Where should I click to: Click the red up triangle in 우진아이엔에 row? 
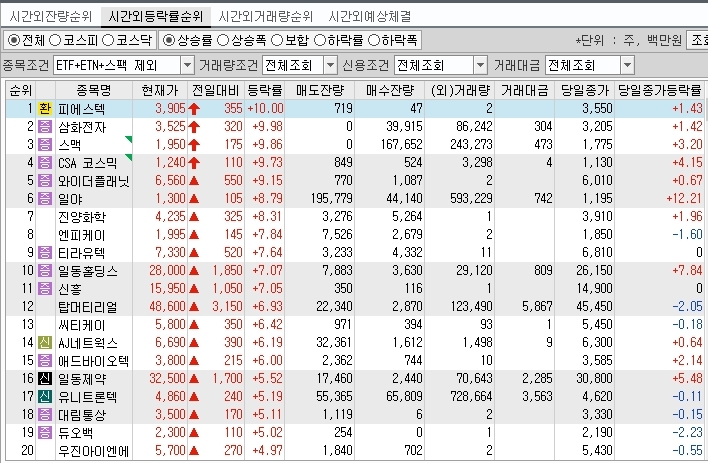click(x=194, y=450)
